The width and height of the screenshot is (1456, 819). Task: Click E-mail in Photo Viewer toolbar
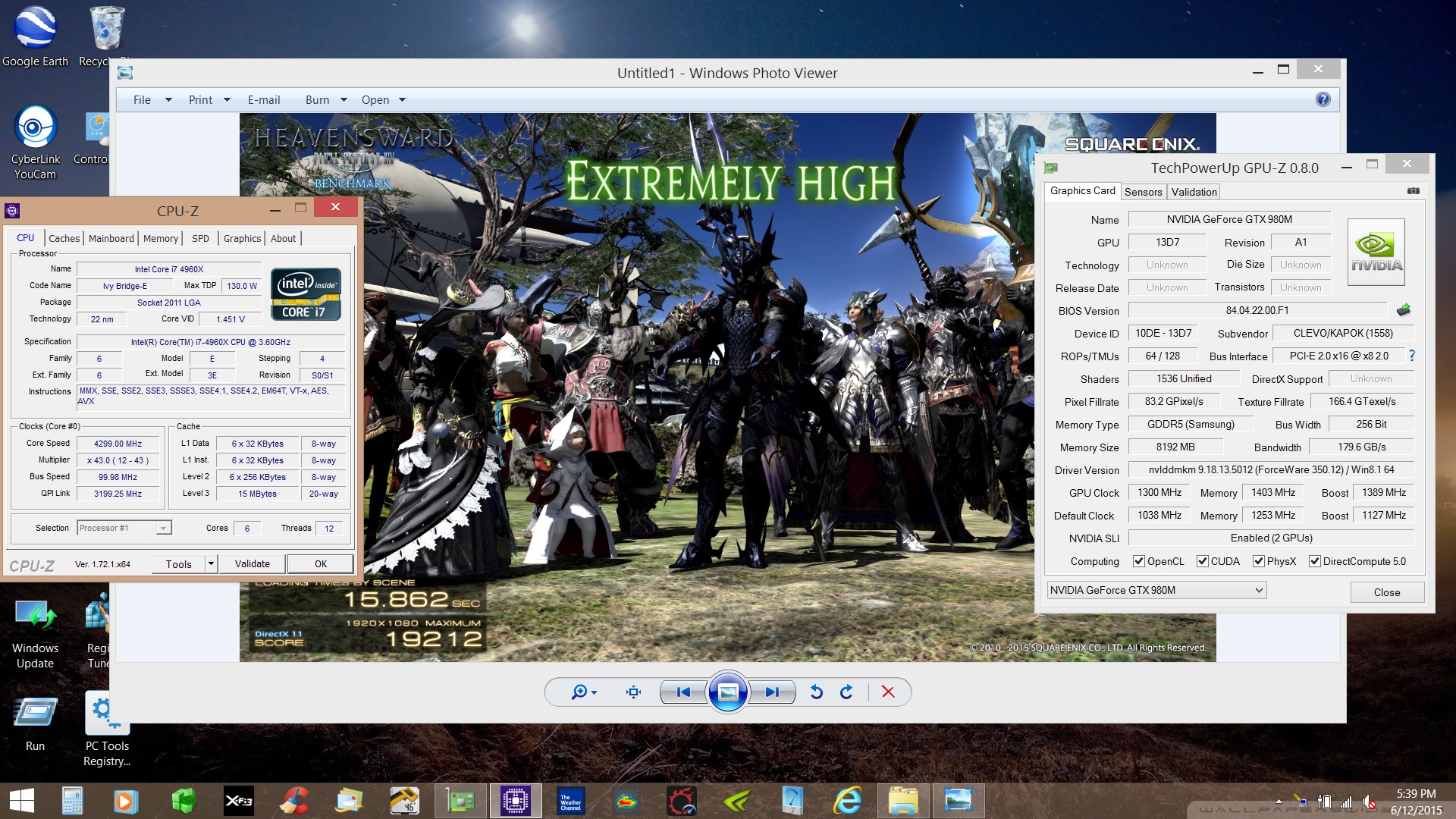pyautogui.click(x=264, y=99)
